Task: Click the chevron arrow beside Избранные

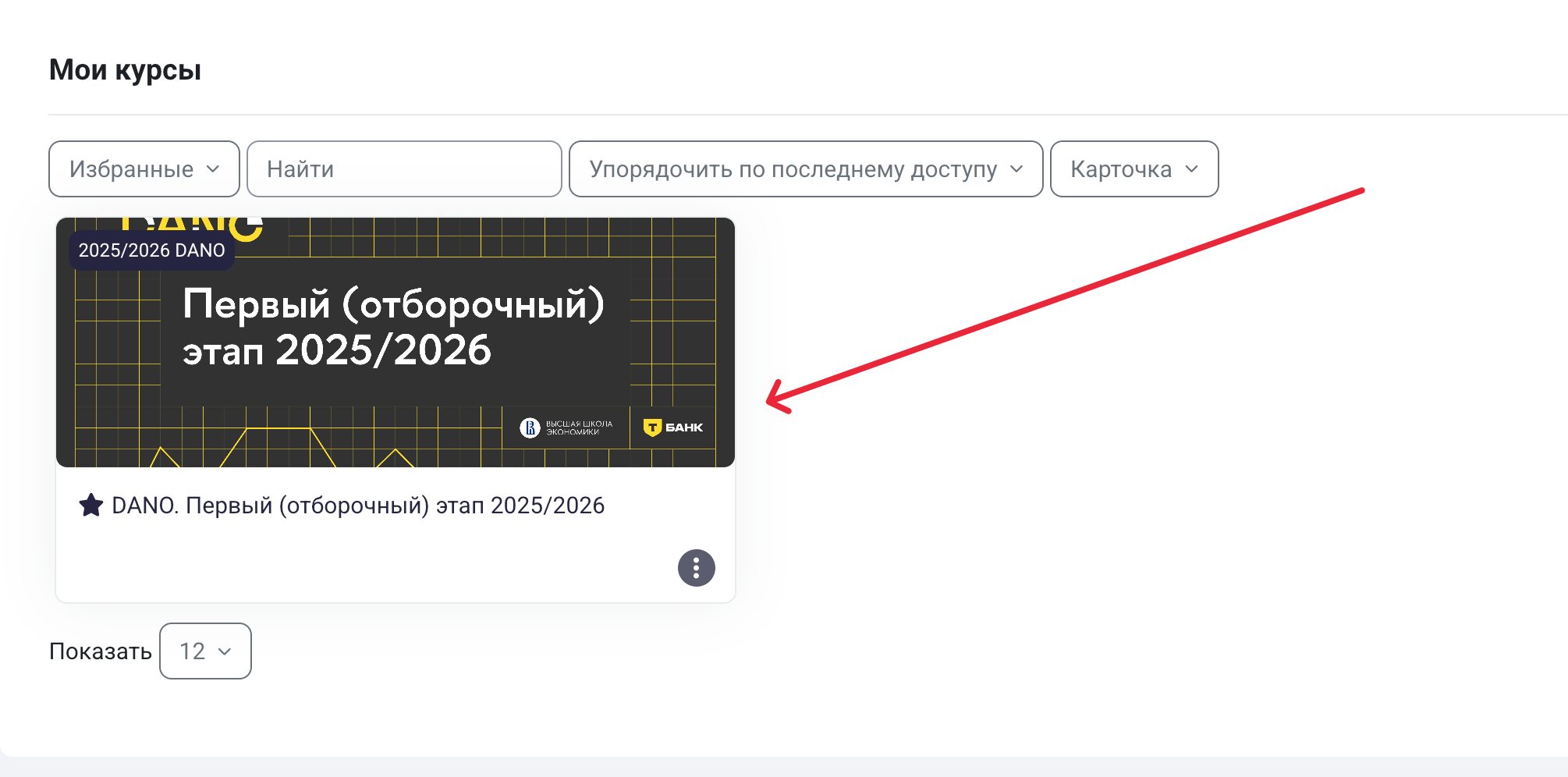Action: [213, 169]
